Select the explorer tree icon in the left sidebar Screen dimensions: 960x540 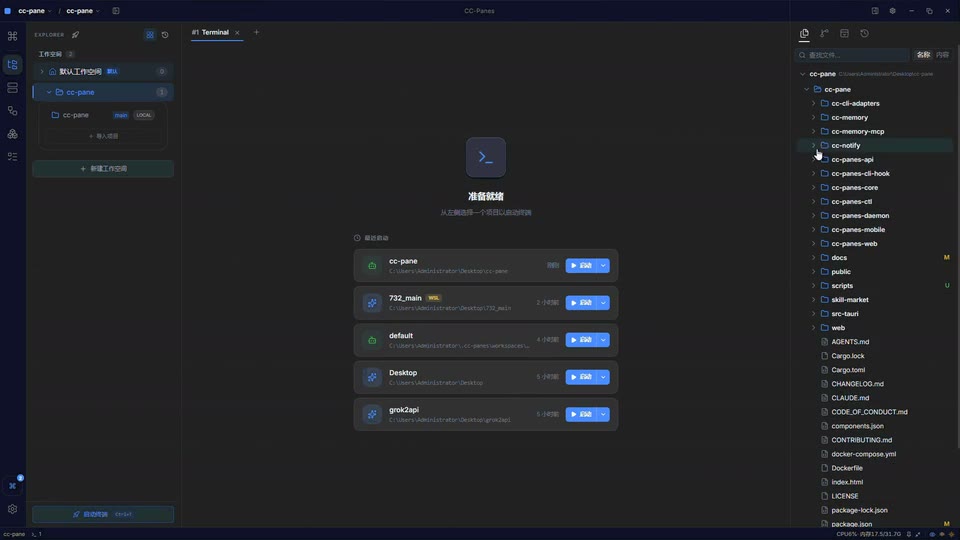point(12,64)
